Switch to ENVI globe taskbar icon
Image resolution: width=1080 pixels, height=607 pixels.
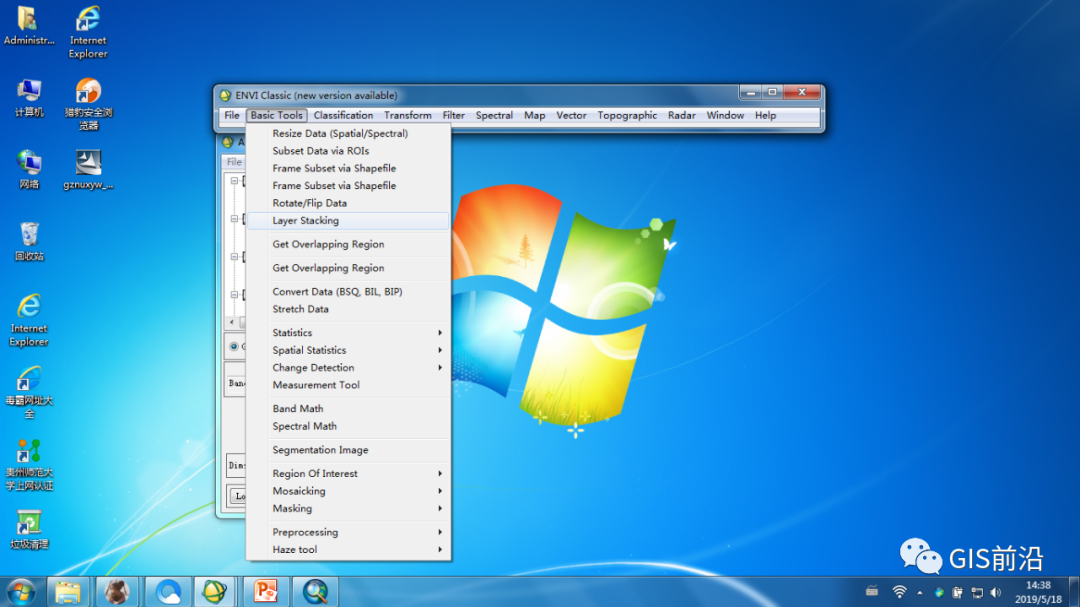click(215, 592)
